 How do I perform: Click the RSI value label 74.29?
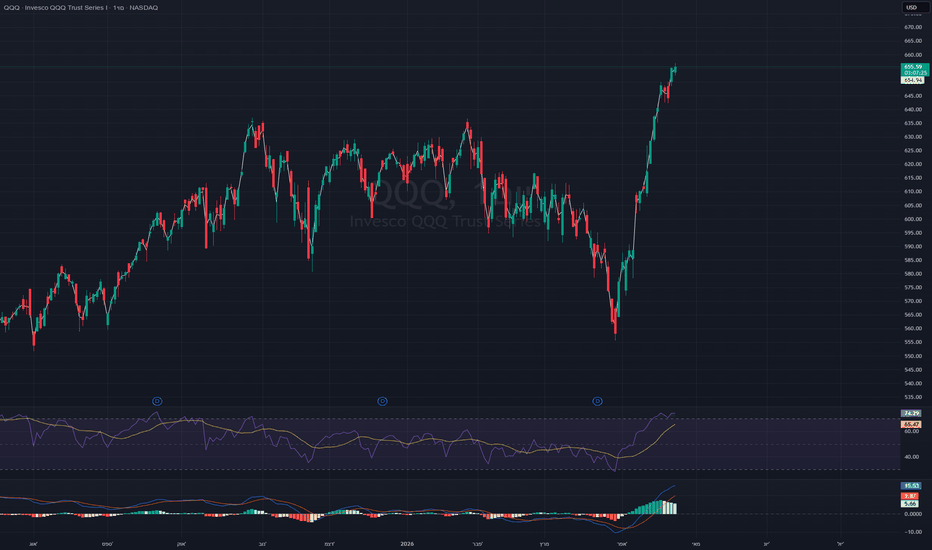tap(912, 413)
